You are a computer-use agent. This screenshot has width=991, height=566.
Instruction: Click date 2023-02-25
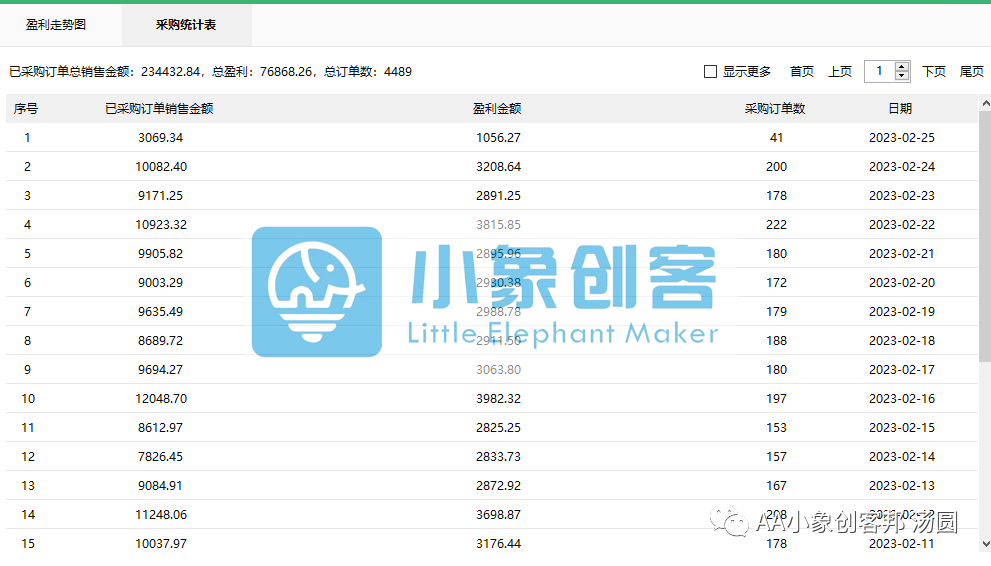point(901,138)
